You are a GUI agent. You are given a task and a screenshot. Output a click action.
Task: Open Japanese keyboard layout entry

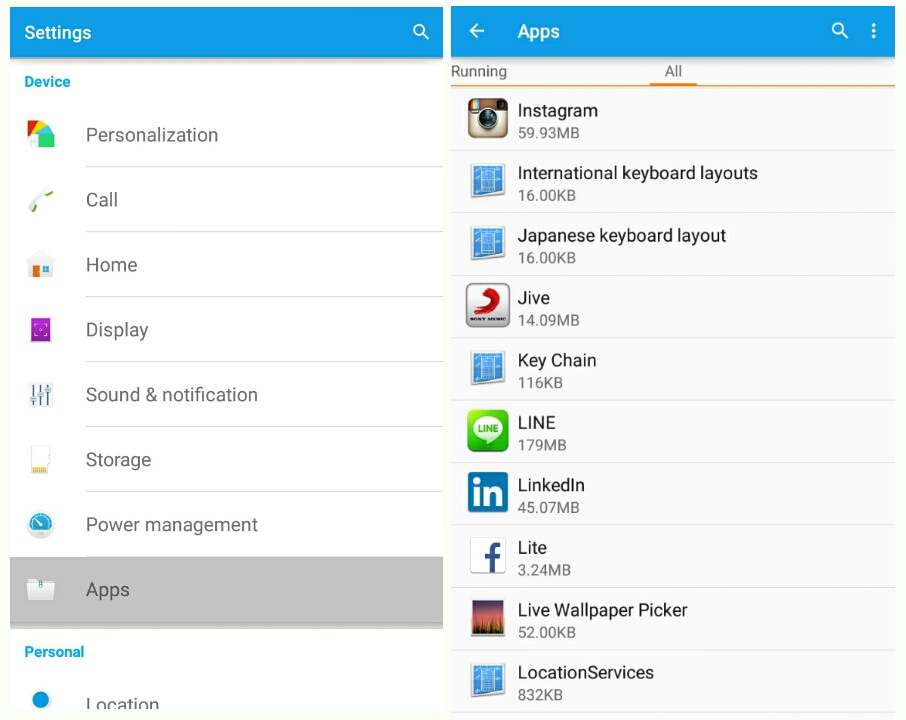tap(673, 244)
